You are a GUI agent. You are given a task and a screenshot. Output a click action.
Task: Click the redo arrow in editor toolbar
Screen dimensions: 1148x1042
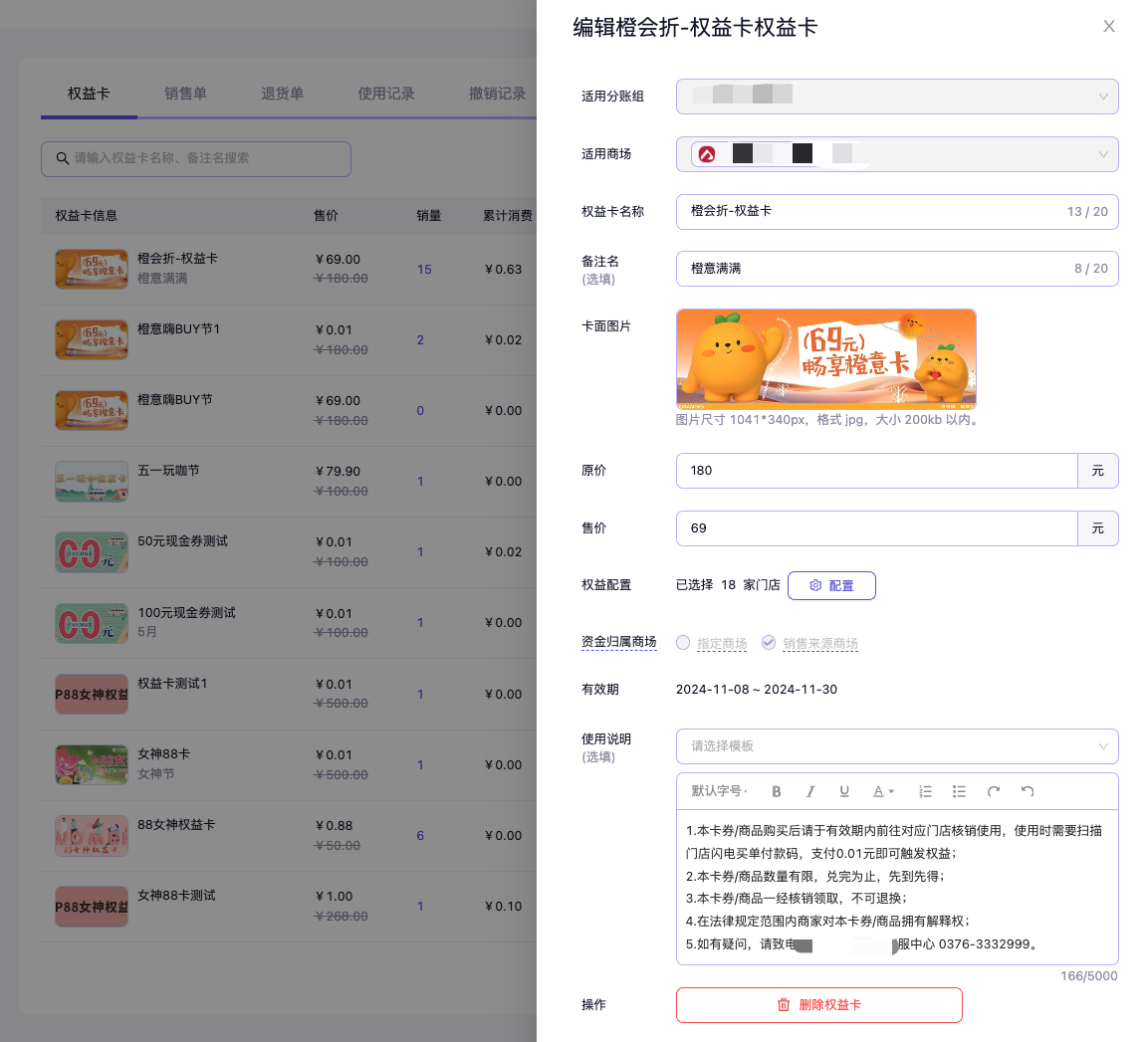[x=993, y=791]
